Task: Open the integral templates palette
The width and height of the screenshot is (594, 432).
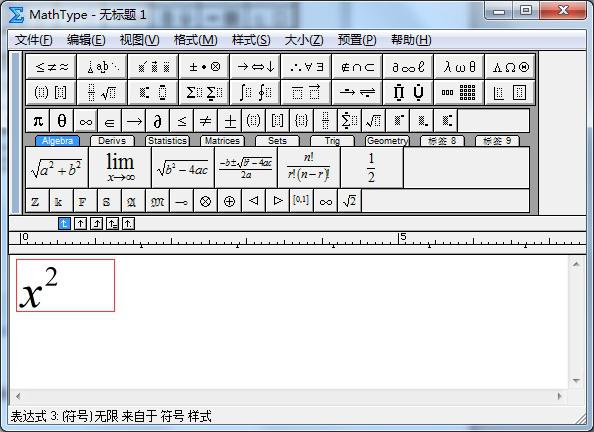Action: click(255, 92)
